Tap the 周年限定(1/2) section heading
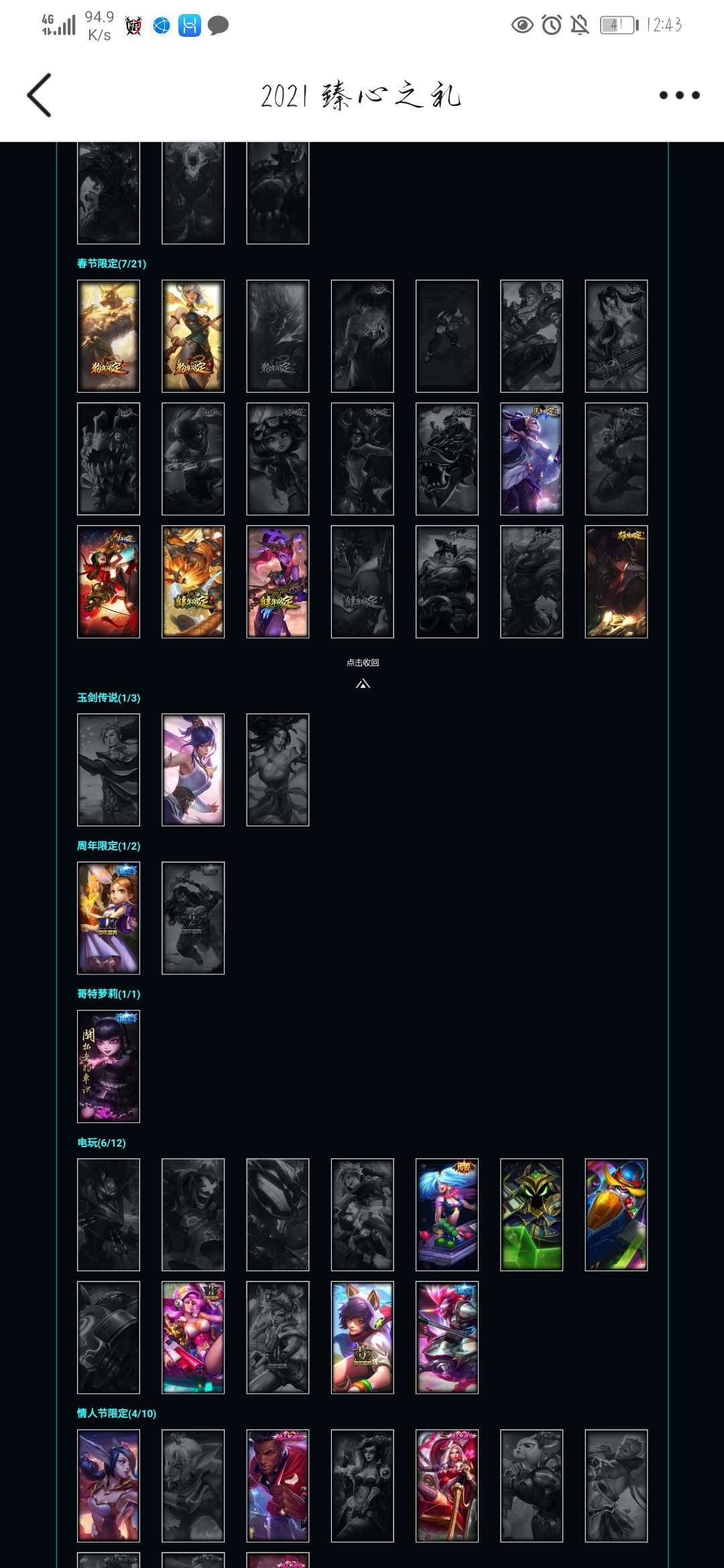The image size is (724, 1568). click(109, 846)
